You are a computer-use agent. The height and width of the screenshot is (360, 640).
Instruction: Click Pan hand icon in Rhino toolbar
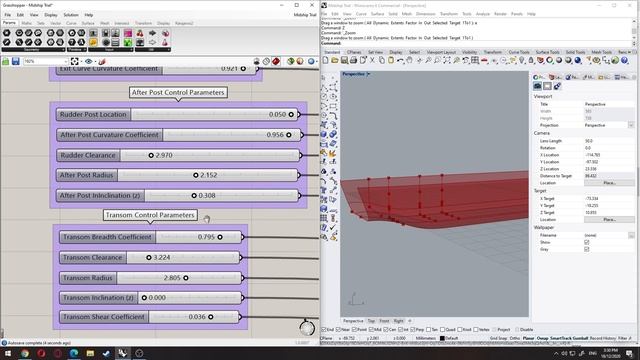click(x=409, y=60)
